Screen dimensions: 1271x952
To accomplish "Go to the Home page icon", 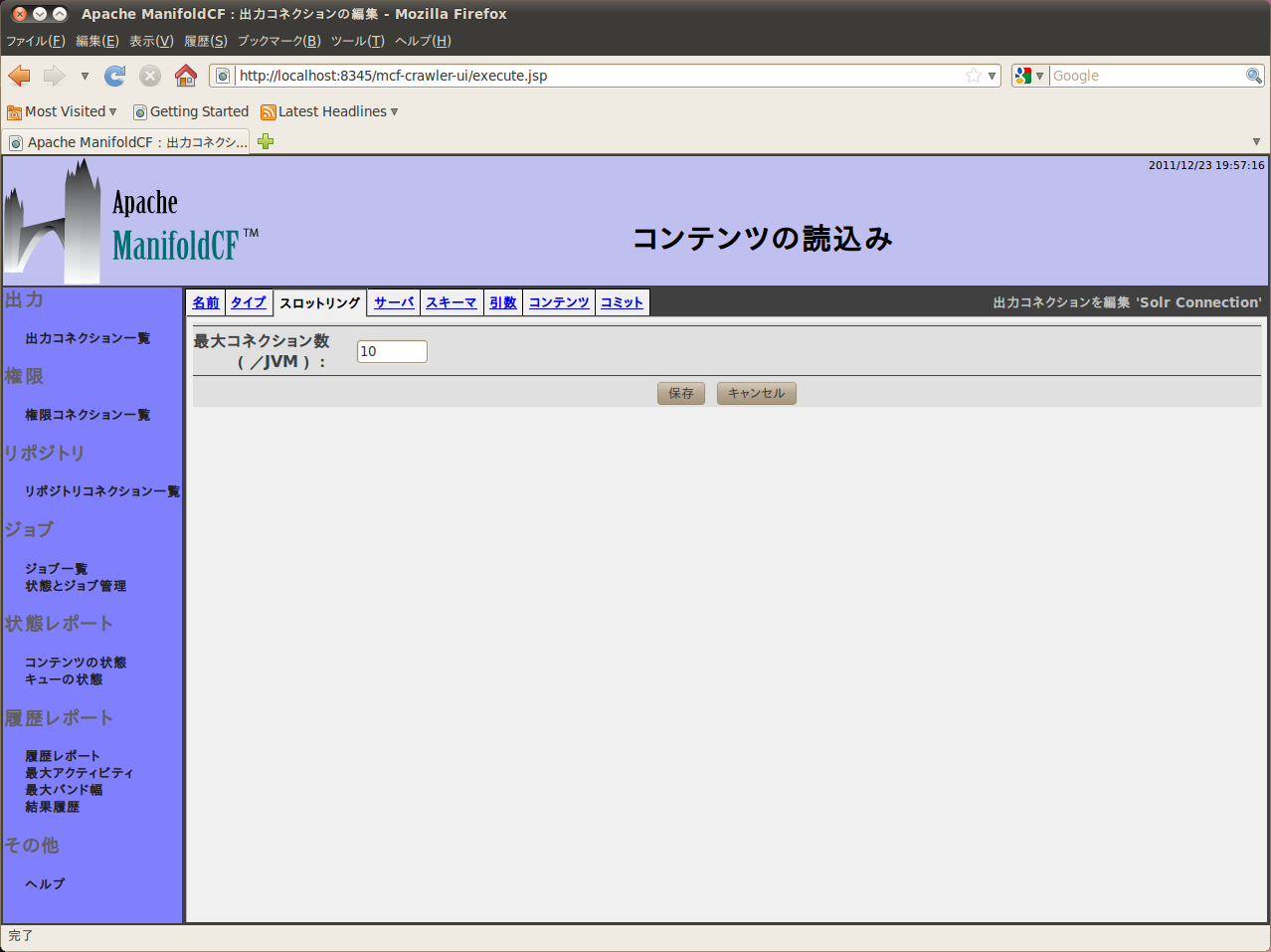I will click(186, 76).
